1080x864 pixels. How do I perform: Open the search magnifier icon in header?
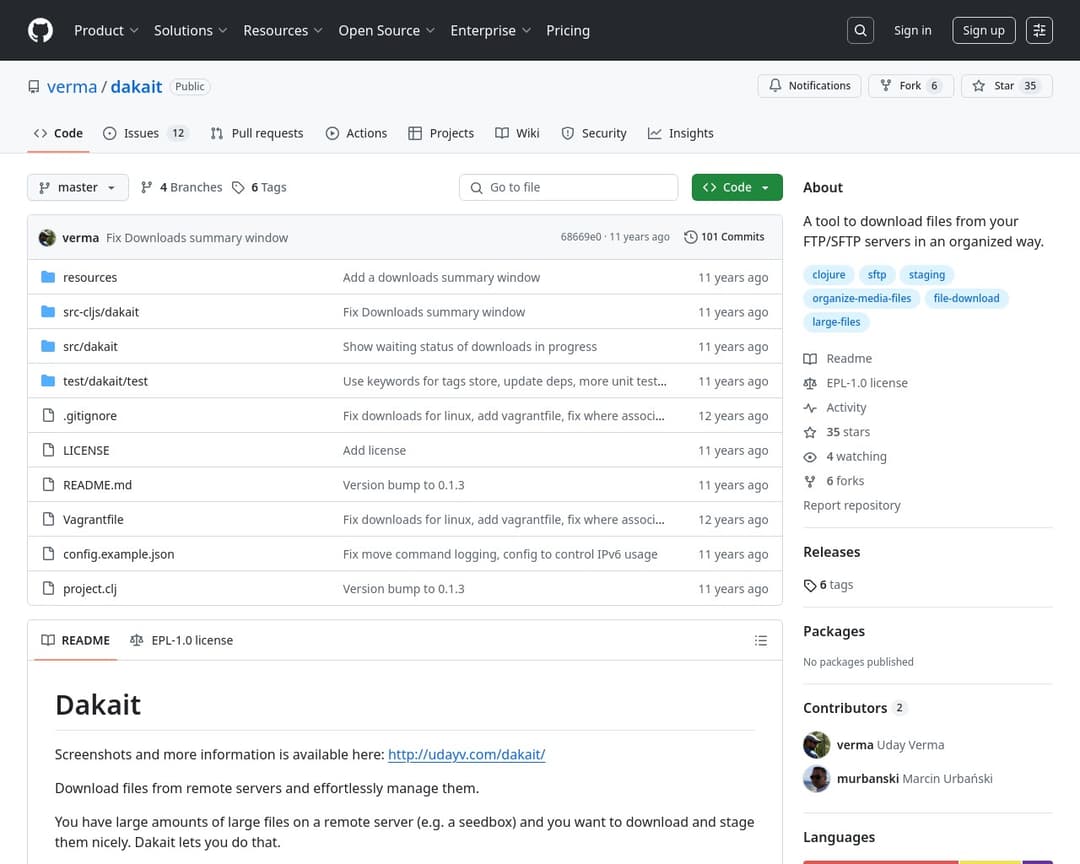click(860, 30)
